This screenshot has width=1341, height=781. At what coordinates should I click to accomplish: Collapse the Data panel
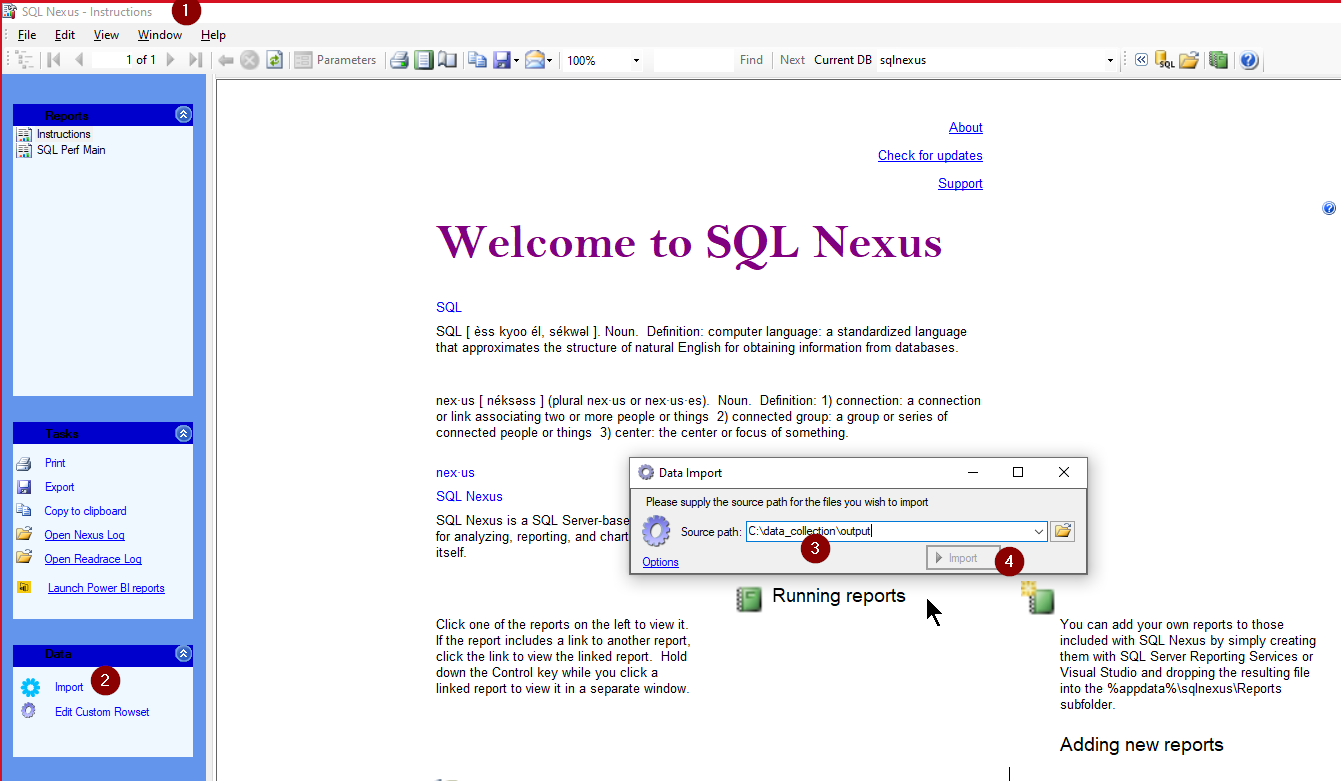pos(183,653)
